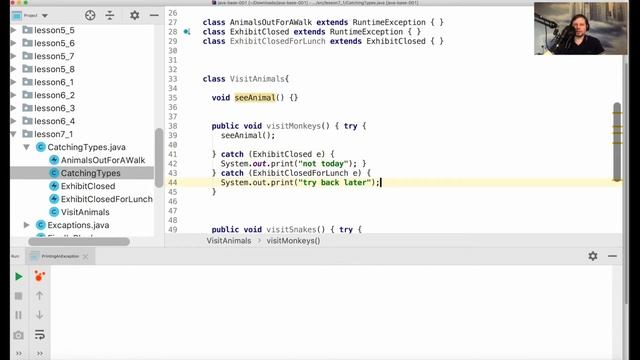The width and height of the screenshot is (640, 360).
Task: Click the AnimalsOutForAWalk exception class icon
Action: (x=54, y=160)
